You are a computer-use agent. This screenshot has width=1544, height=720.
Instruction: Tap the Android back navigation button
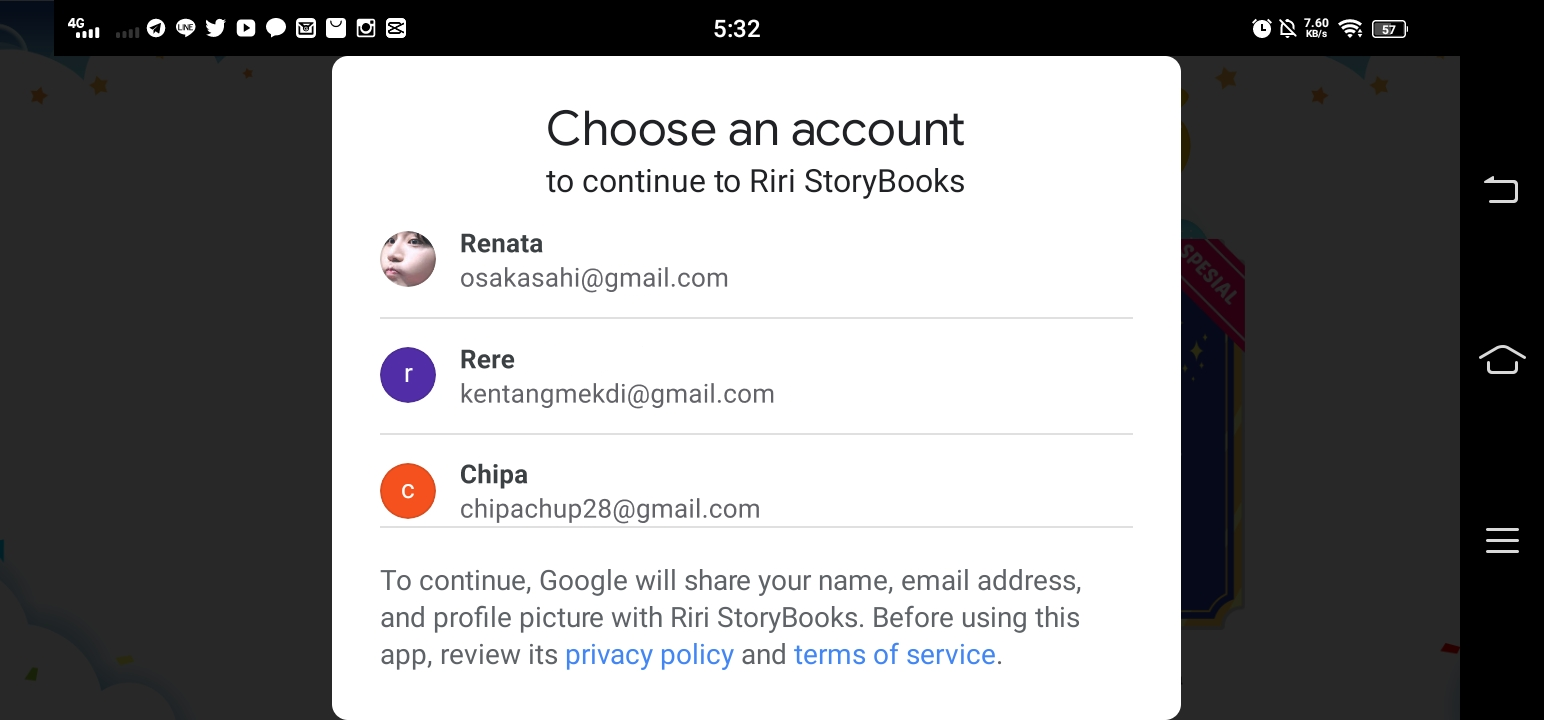click(1501, 189)
